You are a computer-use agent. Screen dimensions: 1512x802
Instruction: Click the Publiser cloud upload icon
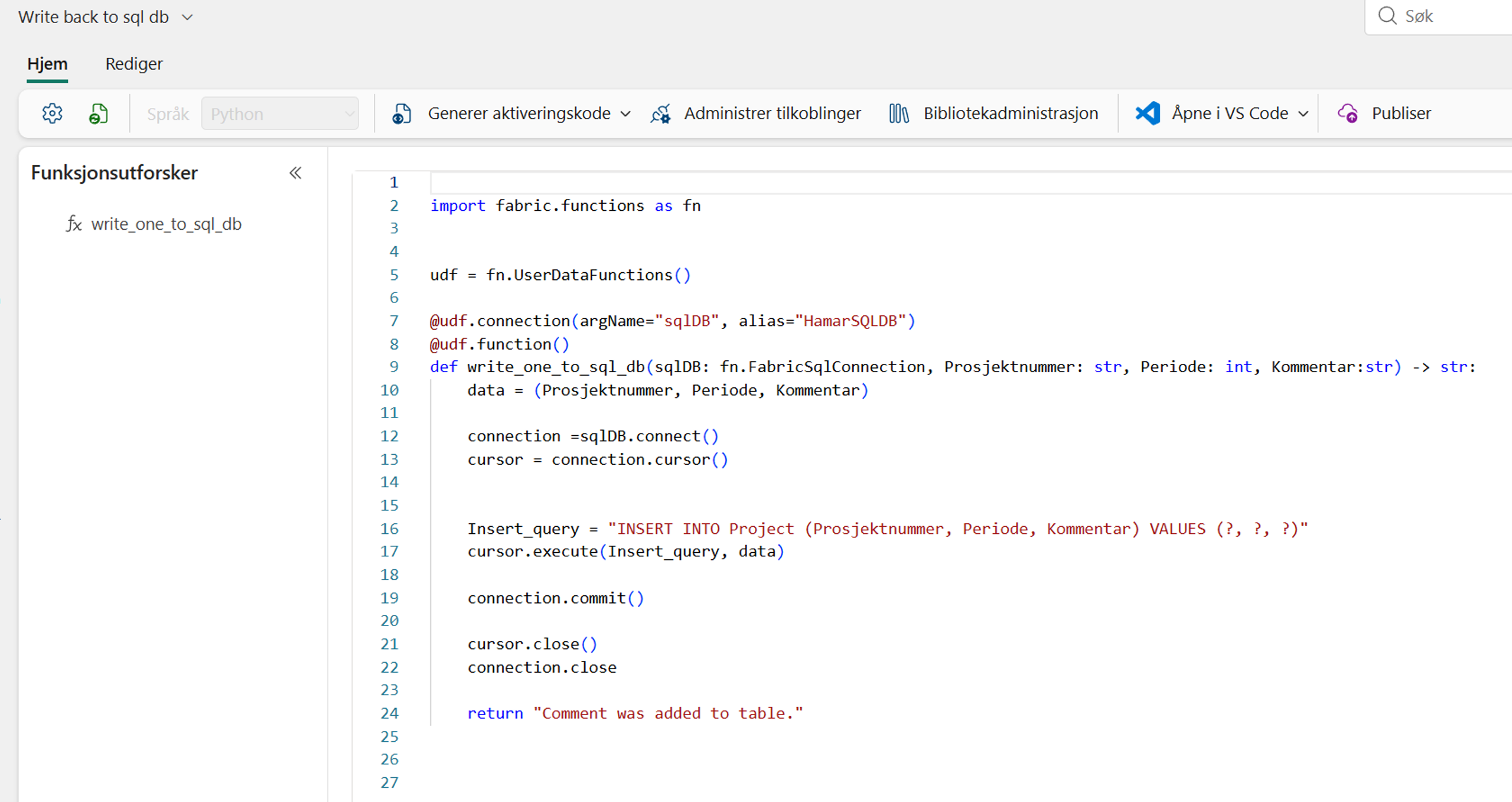click(1348, 113)
